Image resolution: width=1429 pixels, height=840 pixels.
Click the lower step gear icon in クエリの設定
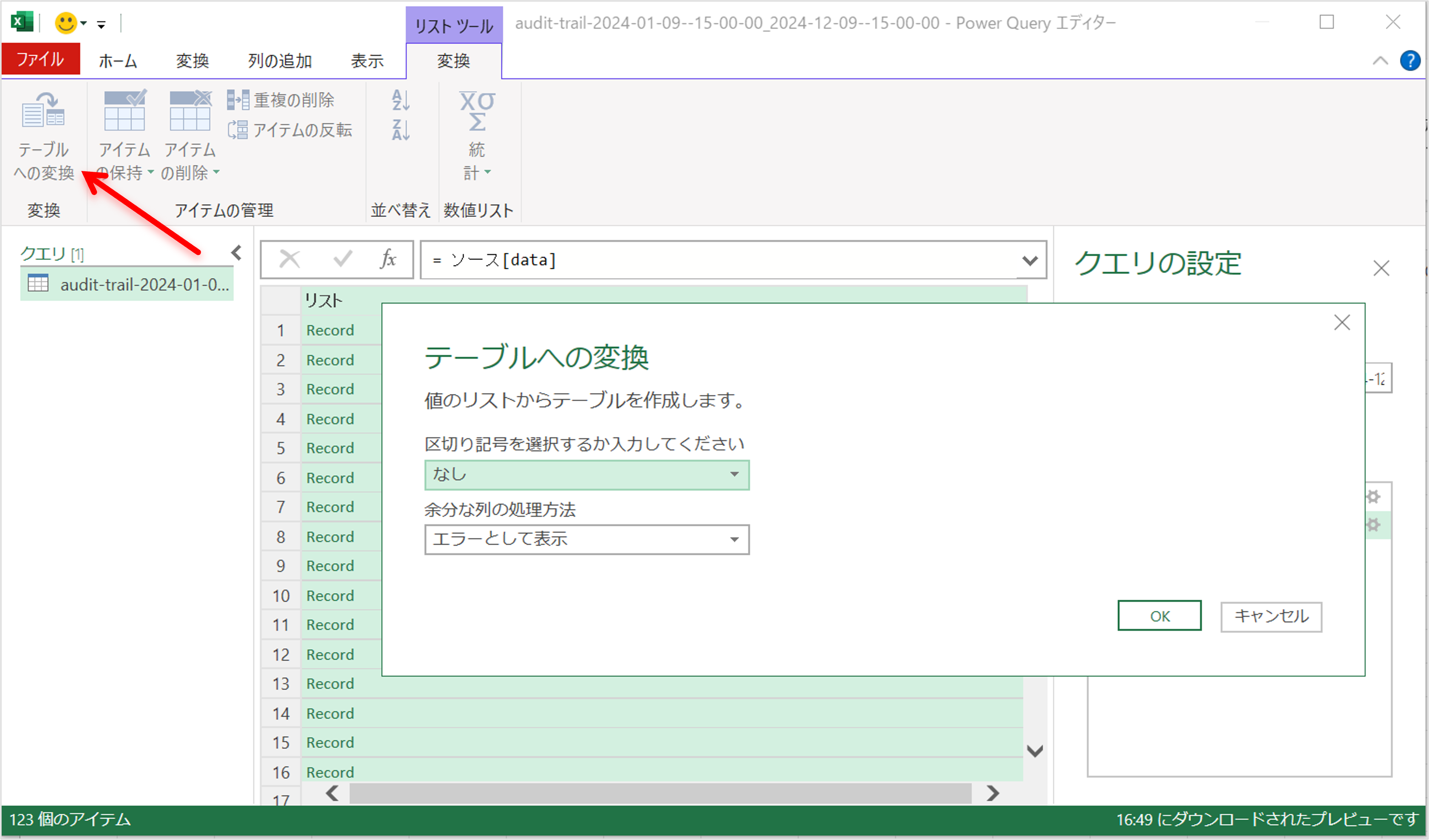[x=1373, y=525]
